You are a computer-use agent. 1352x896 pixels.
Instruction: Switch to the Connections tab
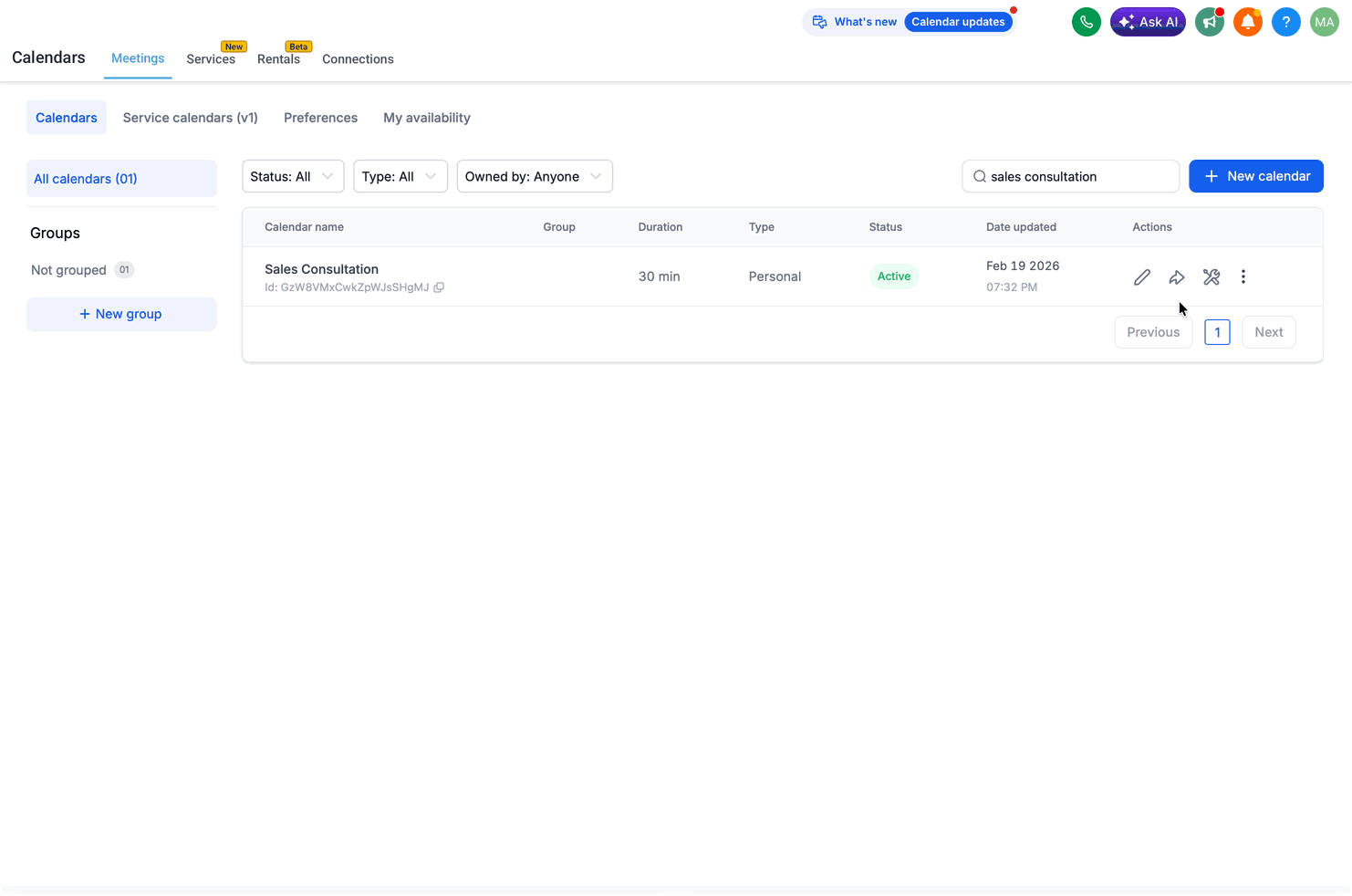pos(358,59)
